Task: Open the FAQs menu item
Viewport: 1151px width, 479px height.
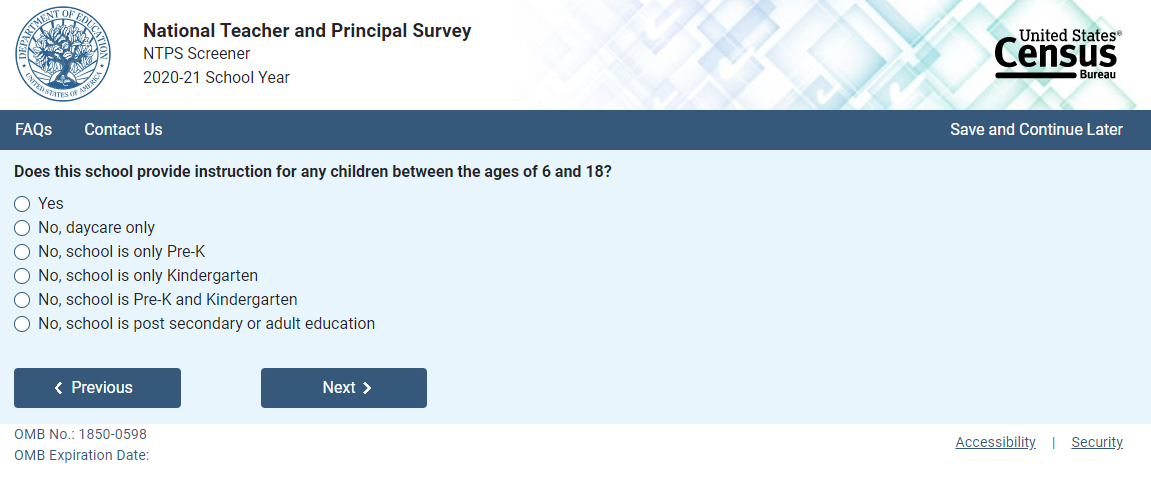Action: (x=34, y=130)
